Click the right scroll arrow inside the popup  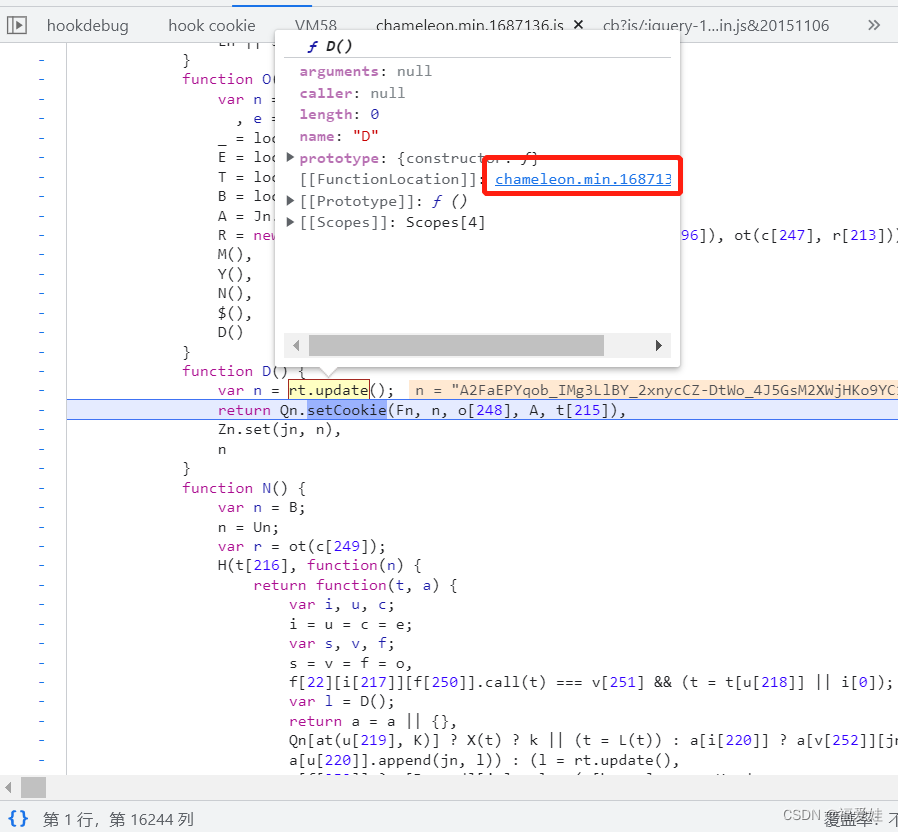(658, 345)
